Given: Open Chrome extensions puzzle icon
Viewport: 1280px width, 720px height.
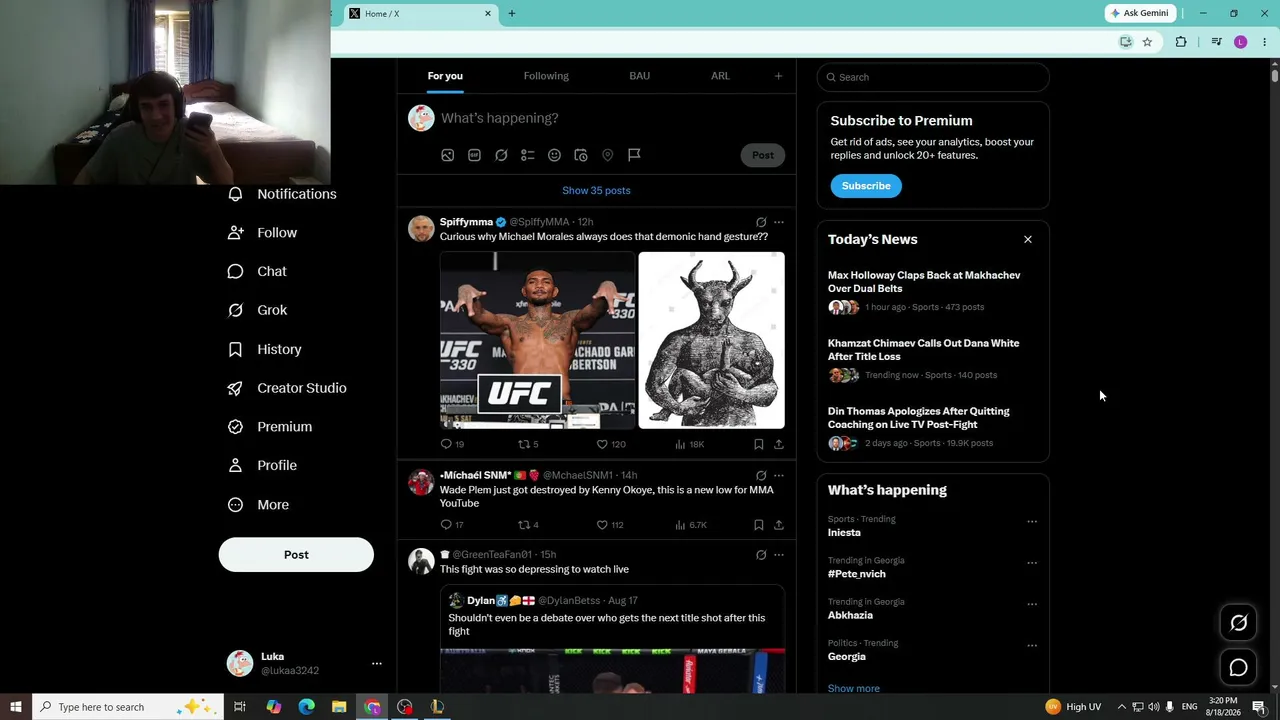Looking at the screenshot, I should click(1181, 42).
